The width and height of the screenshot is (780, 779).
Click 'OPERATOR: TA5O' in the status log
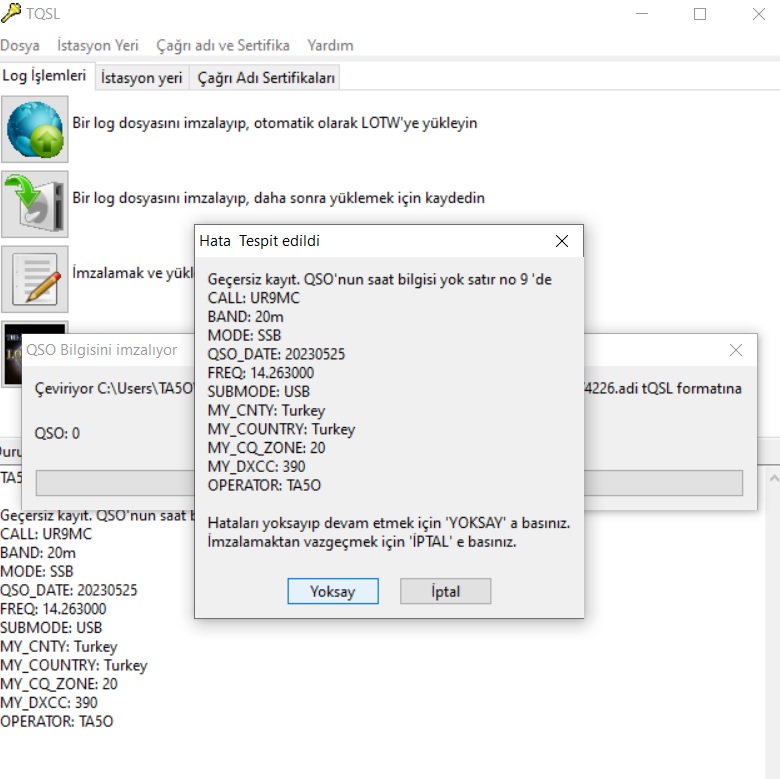(57, 721)
